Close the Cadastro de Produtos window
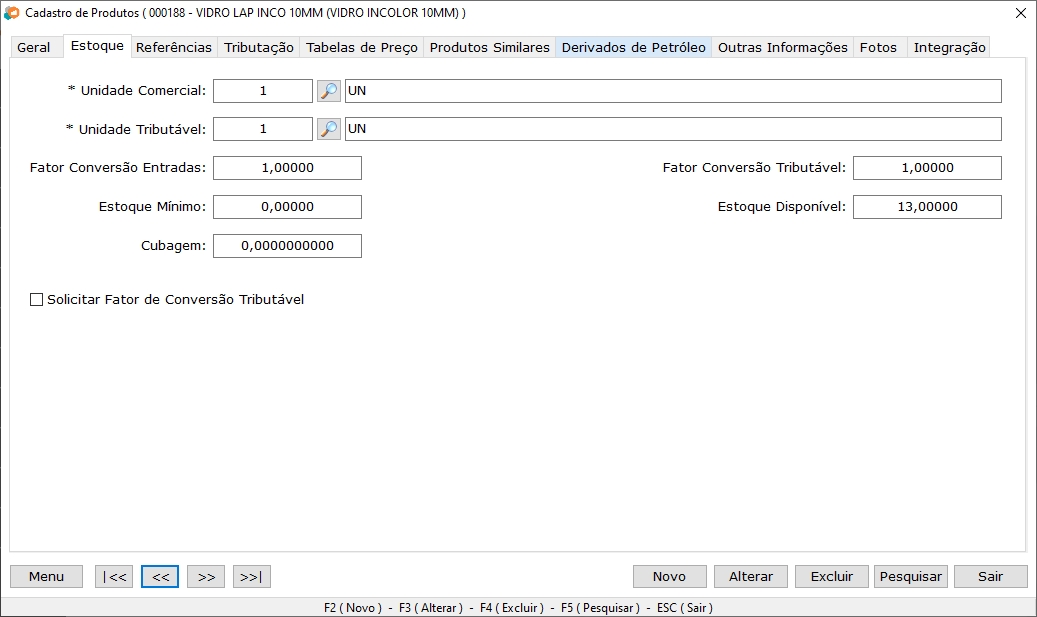The height and width of the screenshot is (617, 1037). pyautogui.click(x=1020, y=13)
